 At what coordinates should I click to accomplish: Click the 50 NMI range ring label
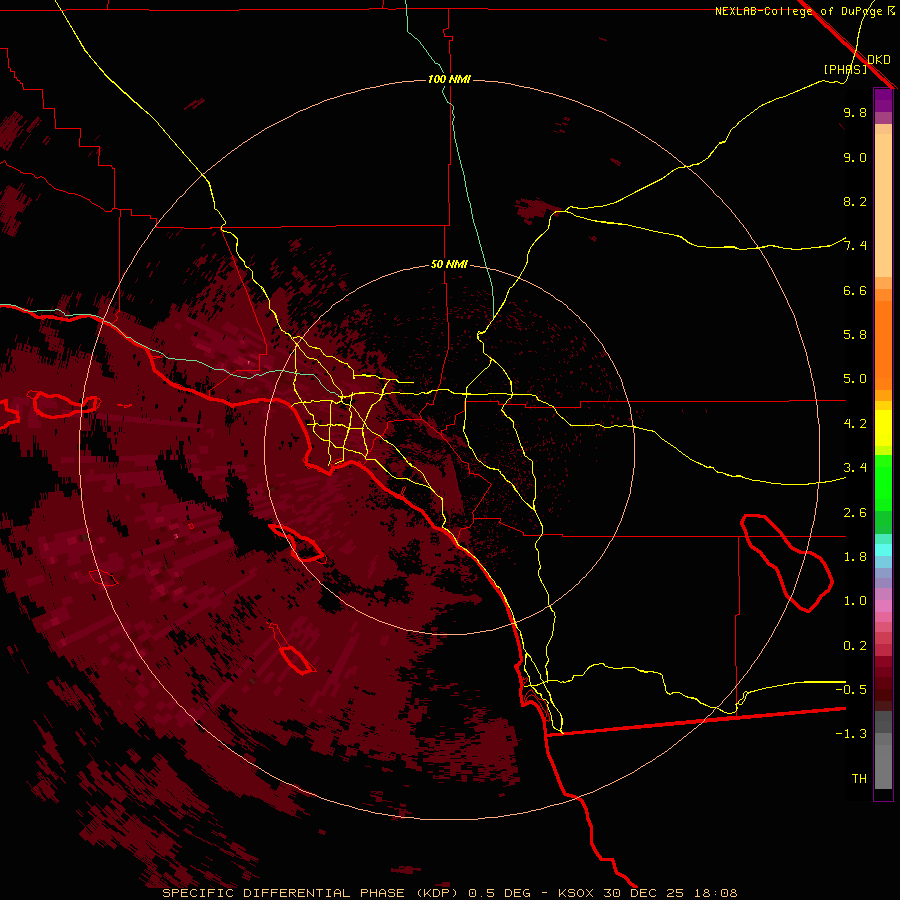[449, 264]
